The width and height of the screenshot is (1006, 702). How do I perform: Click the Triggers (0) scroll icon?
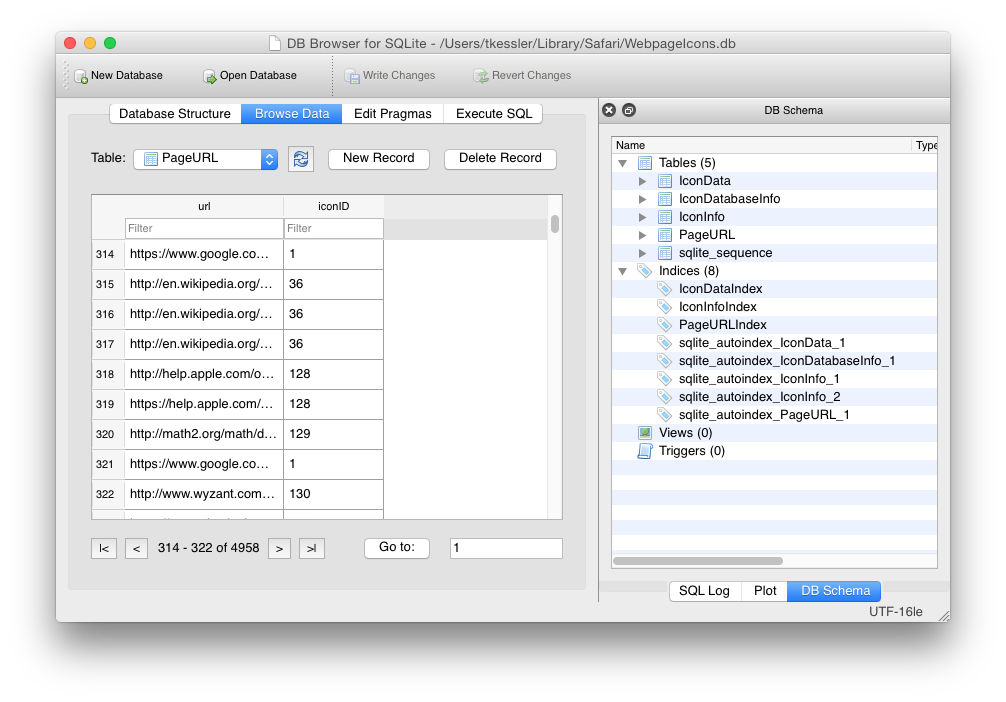click(645, 450)
